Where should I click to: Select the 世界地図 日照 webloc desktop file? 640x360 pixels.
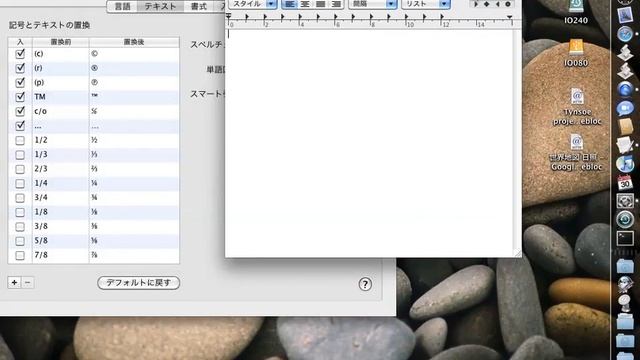pyautogui.click(x=576, y=153)
